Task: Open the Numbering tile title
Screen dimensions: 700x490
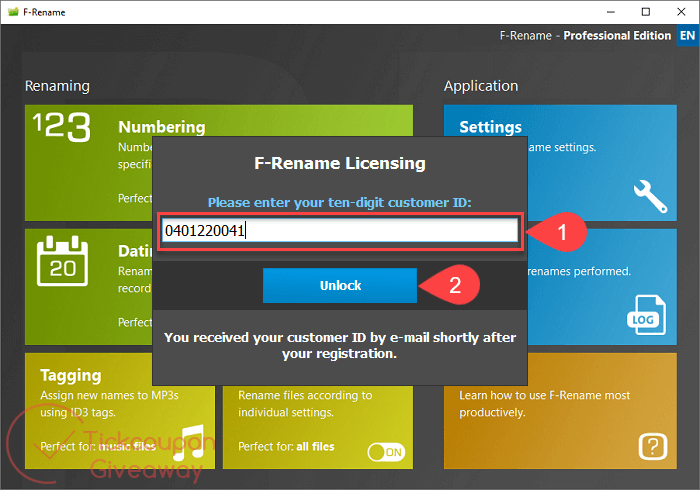Action: click(x=162, y=127)
